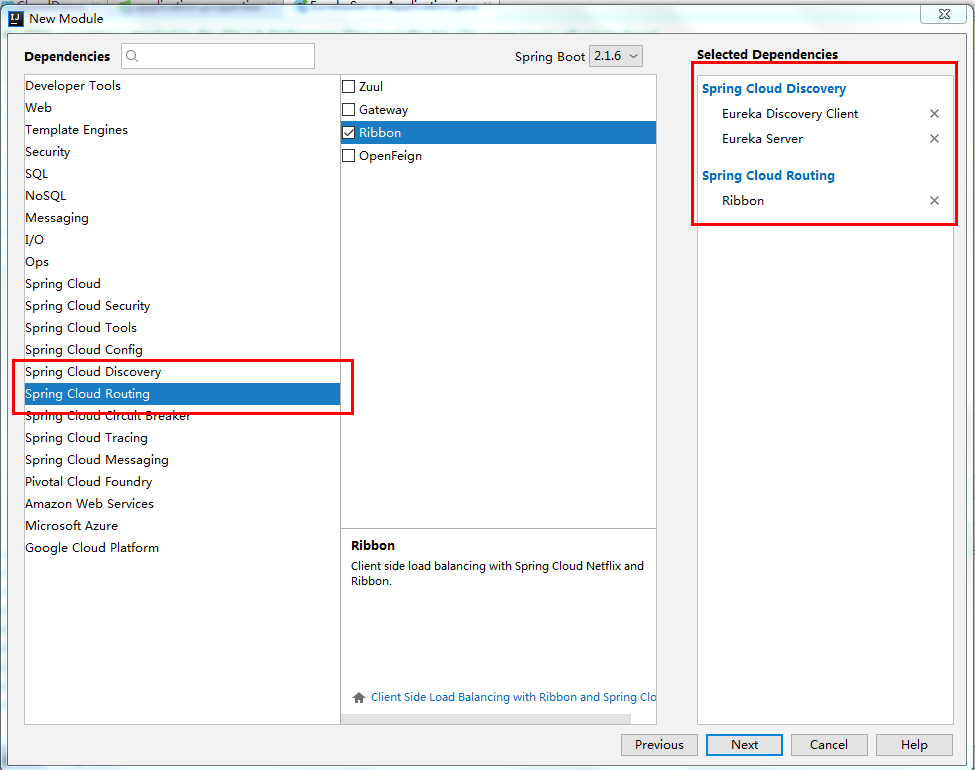Select the Web category

click(x=182, y=108)
